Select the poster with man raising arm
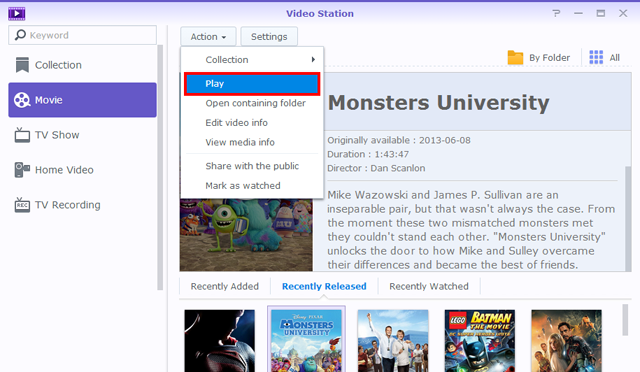Viewport: 640px width, 372px height. pyautogui.click(x=393, y=341)
